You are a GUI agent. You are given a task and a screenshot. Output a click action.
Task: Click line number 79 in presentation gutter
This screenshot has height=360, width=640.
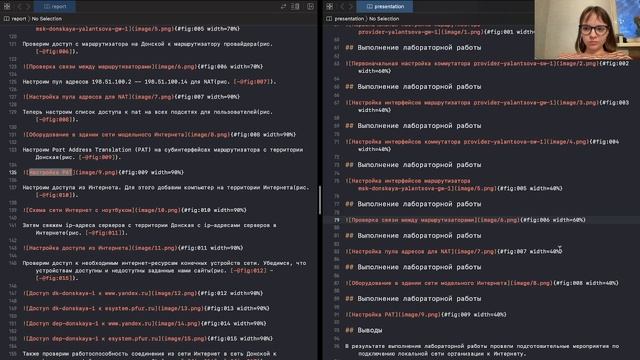point(337,220)
